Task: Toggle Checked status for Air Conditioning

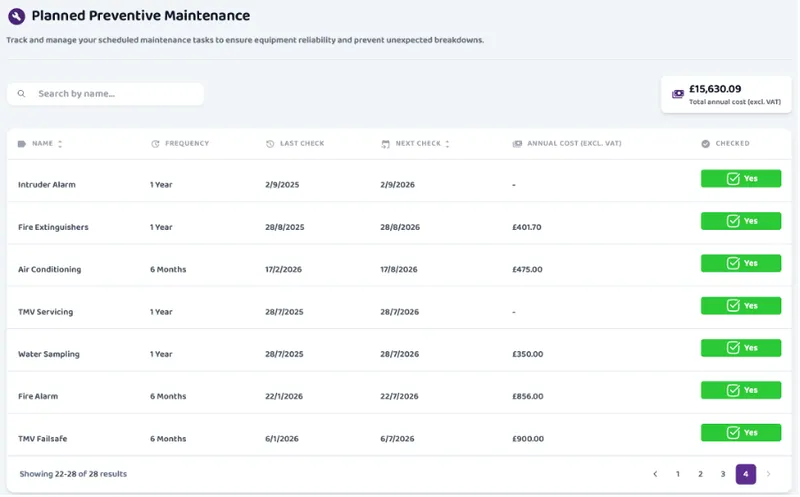Action: 741,263
